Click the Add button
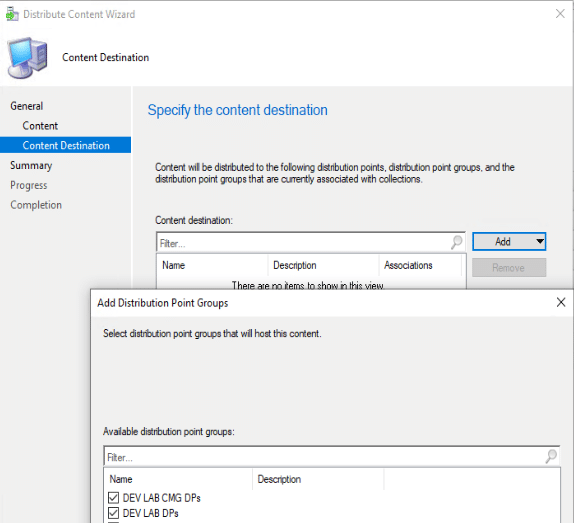The height and width of the screenshot is (523, 574). (x=503, y=242)
